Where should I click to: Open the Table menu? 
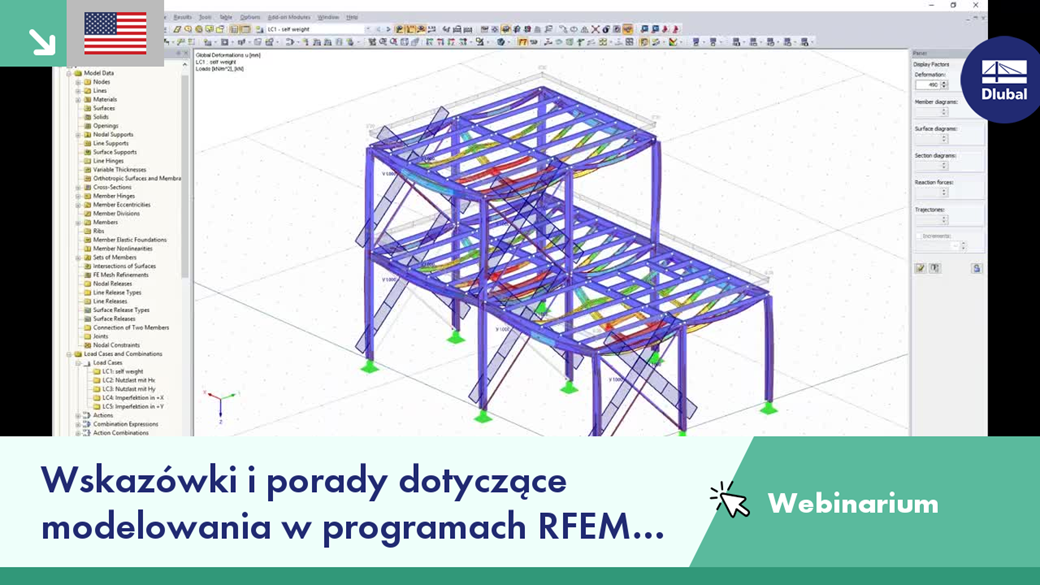226,17
